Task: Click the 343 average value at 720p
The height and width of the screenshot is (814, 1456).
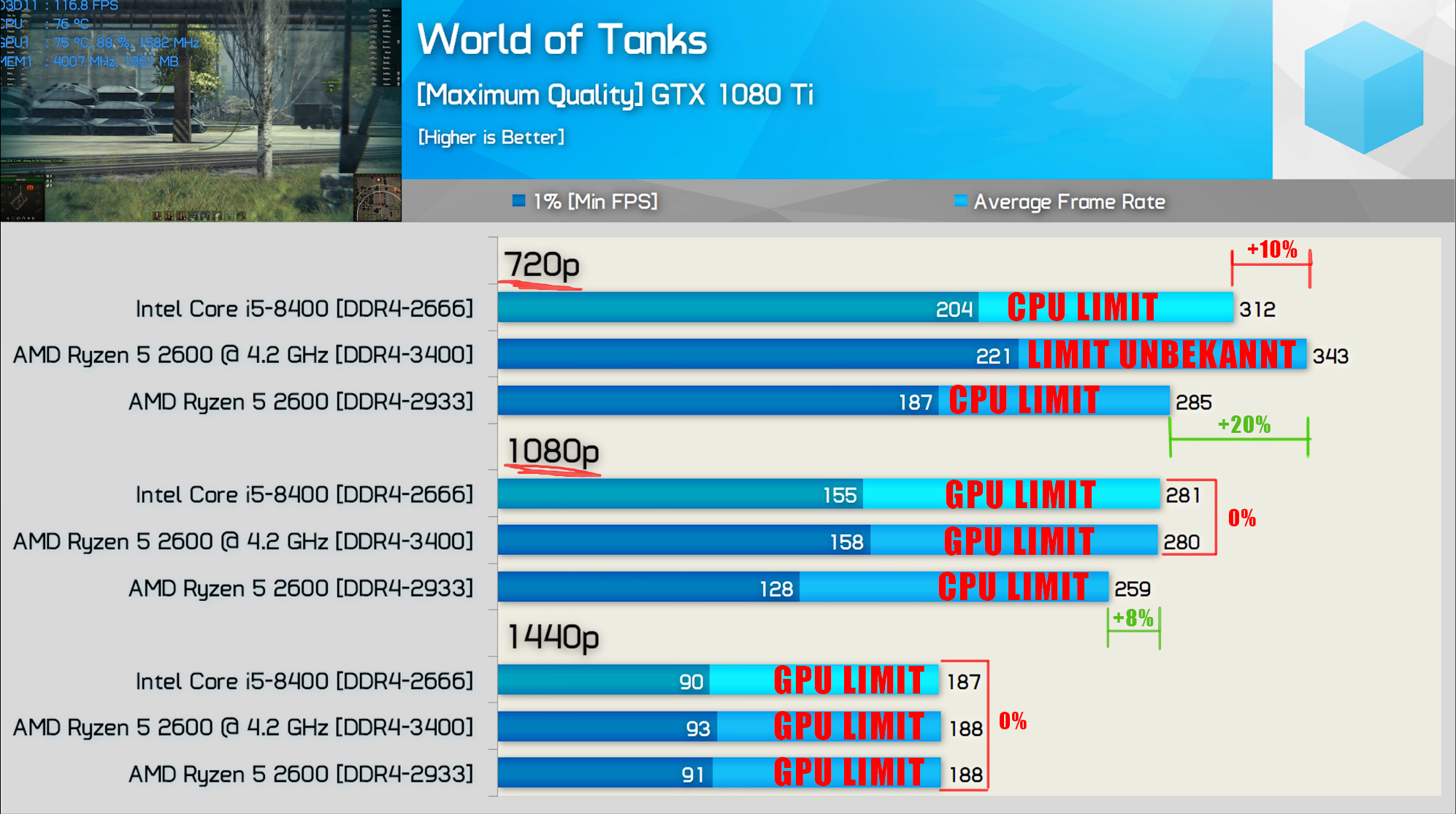Action: click(x=1330, y=356)
